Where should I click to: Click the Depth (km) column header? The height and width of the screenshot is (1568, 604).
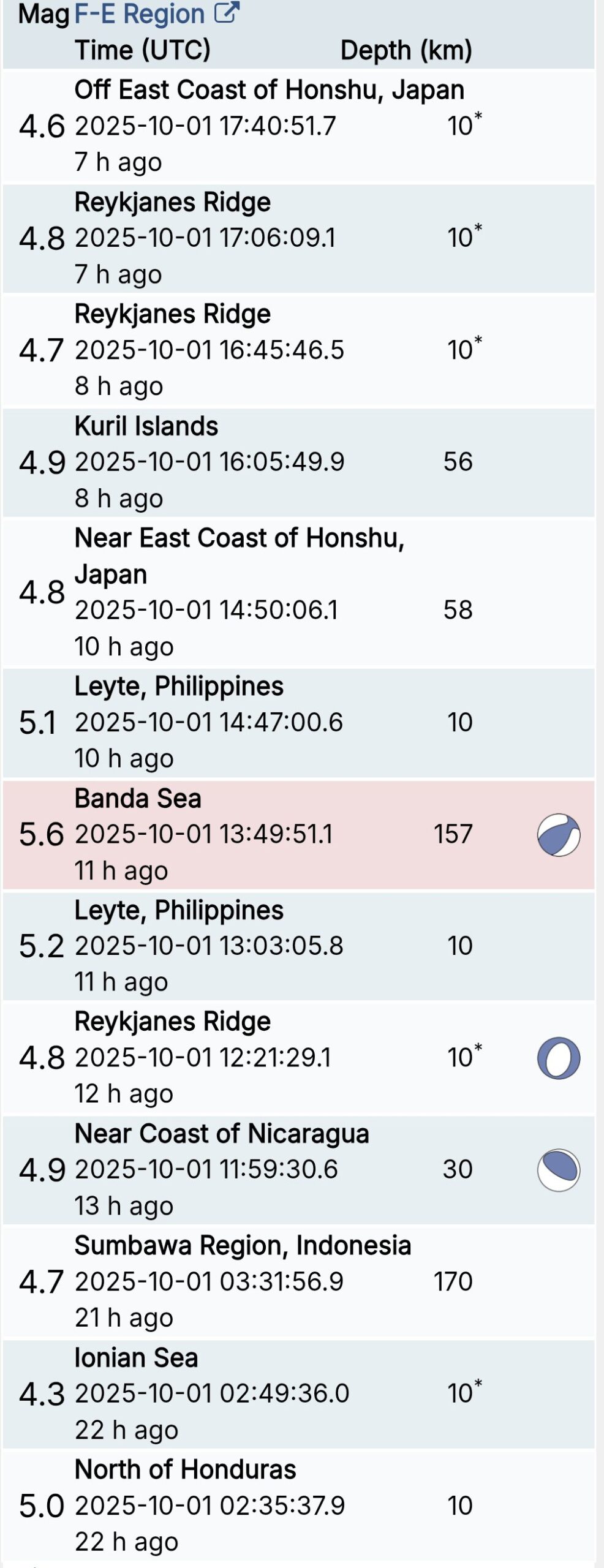[x=406, y=50]
